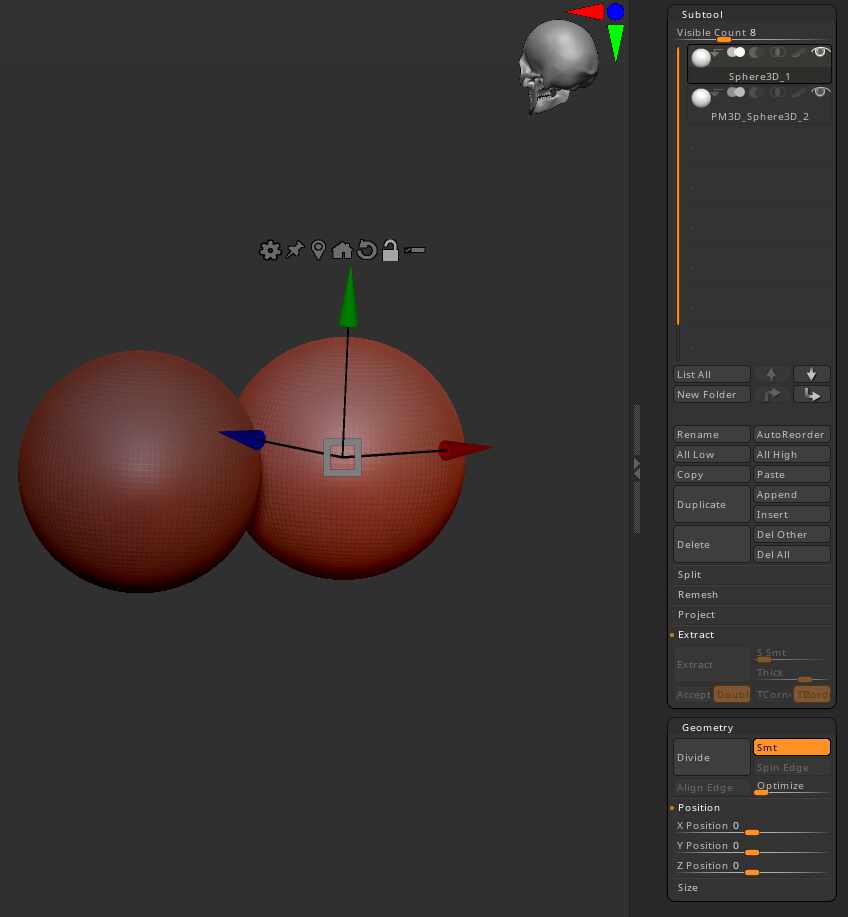The image size is (848, 917).
Task: Run AutoReorder on subtools
Action: (791, 435)
